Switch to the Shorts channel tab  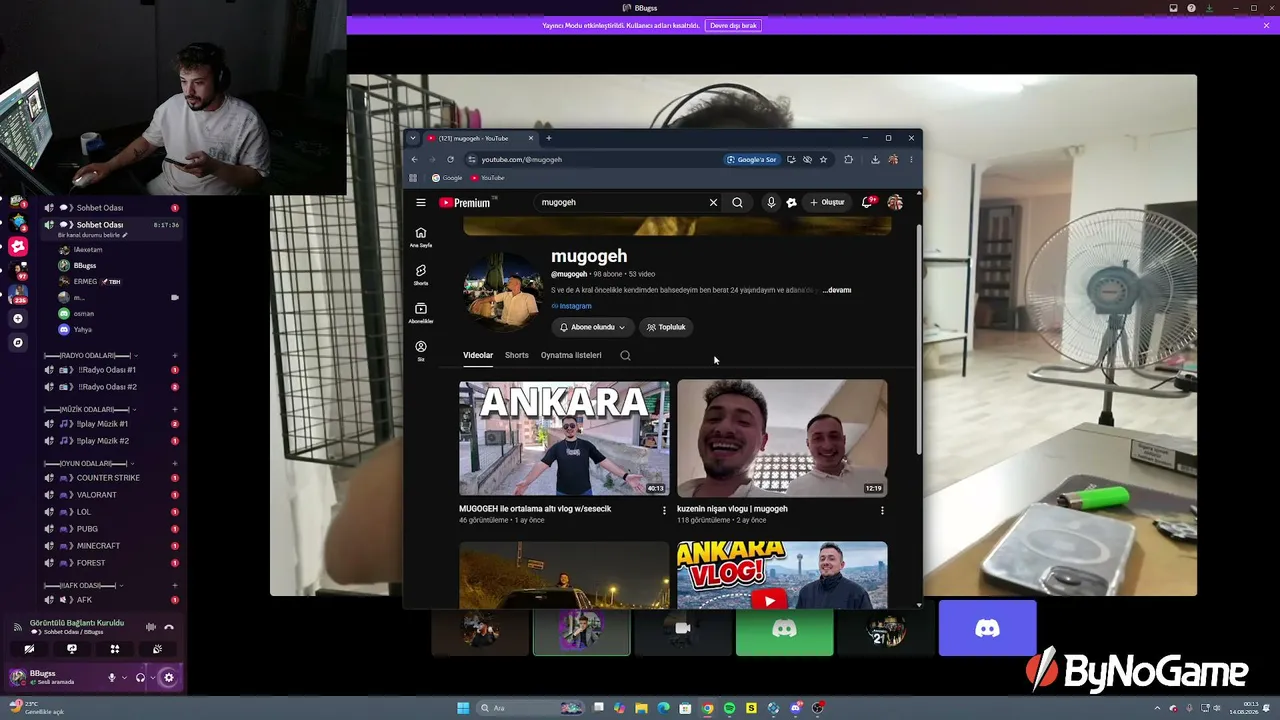[x=517, y=355]
